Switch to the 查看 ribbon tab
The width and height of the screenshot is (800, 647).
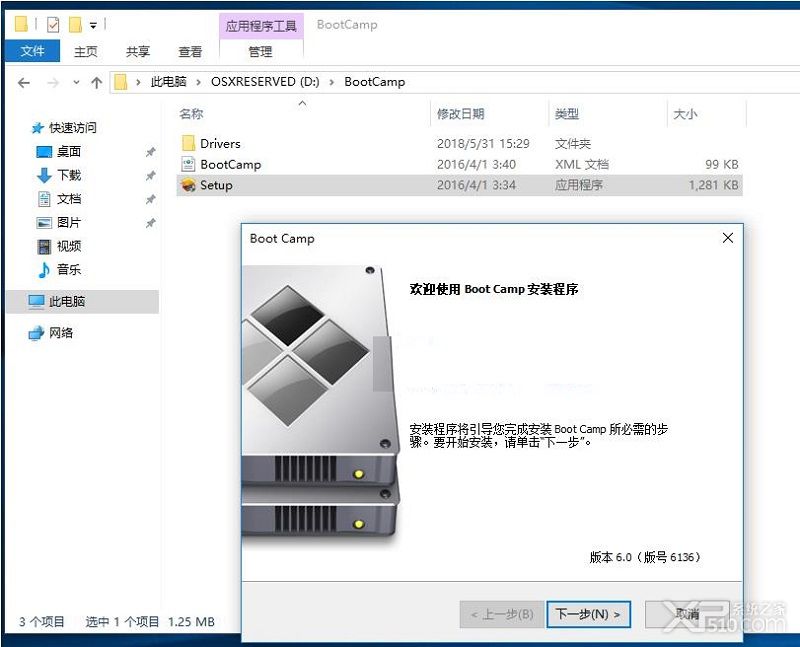point(190,52)
